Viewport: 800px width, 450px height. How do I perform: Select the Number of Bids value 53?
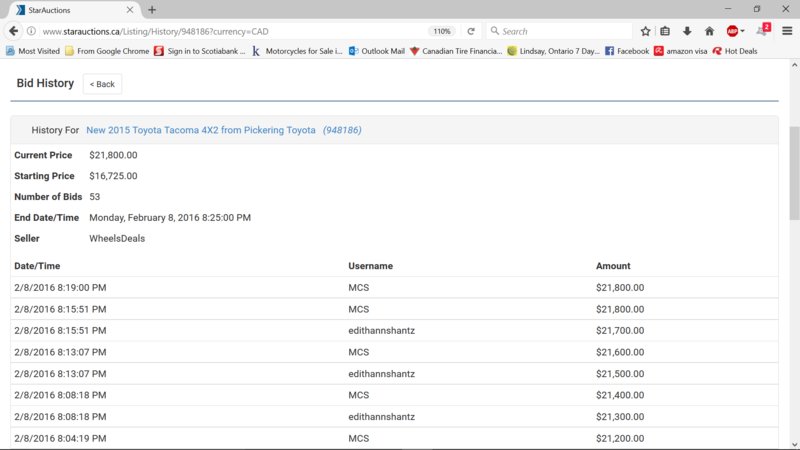coord(94,197)
